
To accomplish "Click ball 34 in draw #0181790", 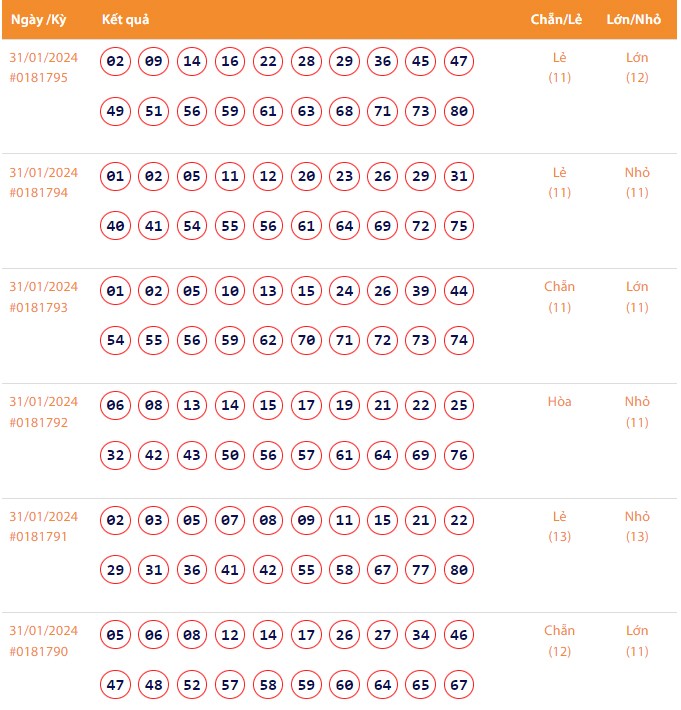I will (x=421, y=635).
